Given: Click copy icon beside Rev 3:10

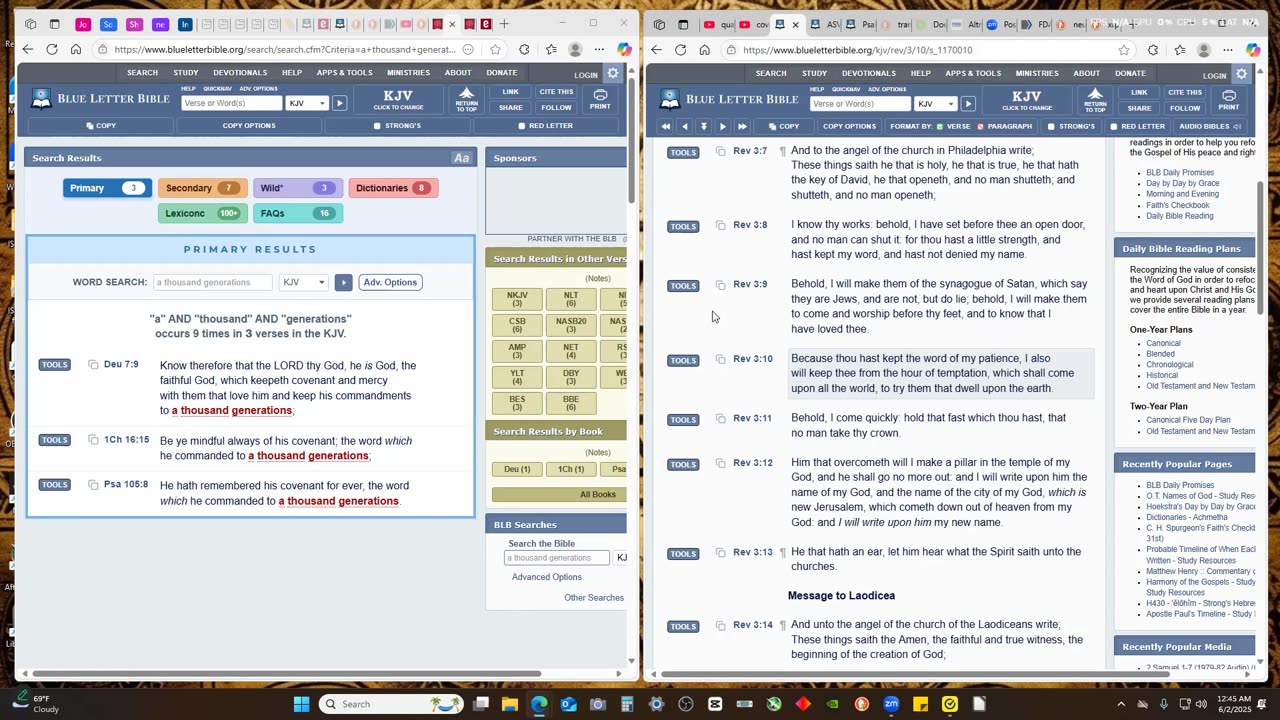Looking at the screenshot, I should (720, 359).
